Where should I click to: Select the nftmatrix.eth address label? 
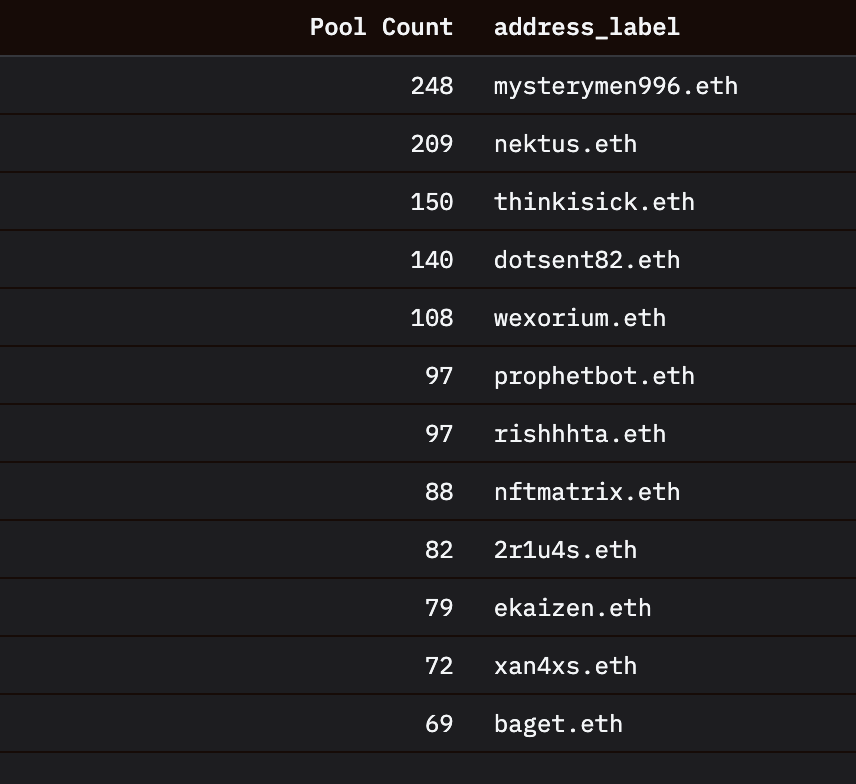[586, 492]
